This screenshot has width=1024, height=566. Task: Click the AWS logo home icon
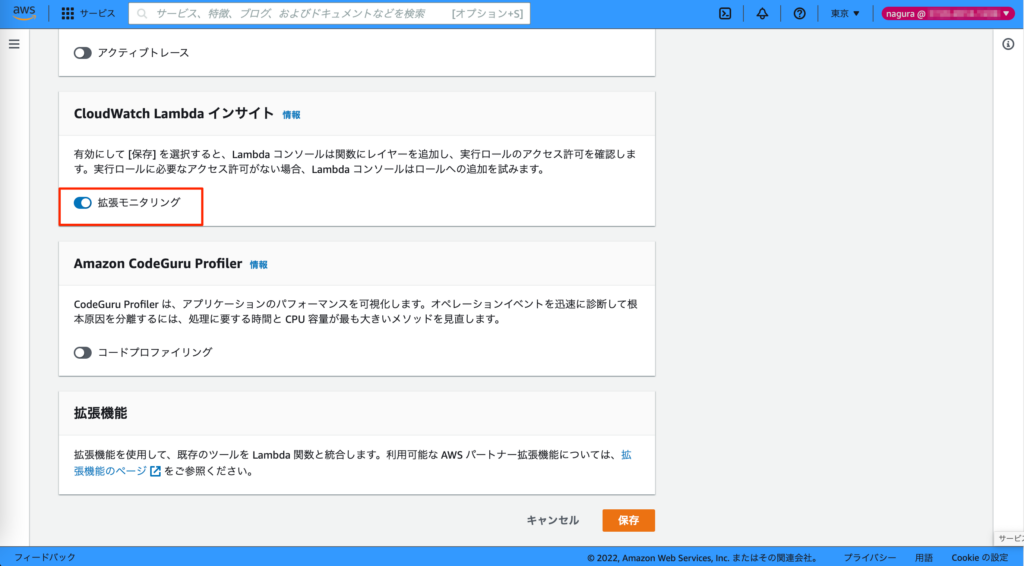(24, 13)
